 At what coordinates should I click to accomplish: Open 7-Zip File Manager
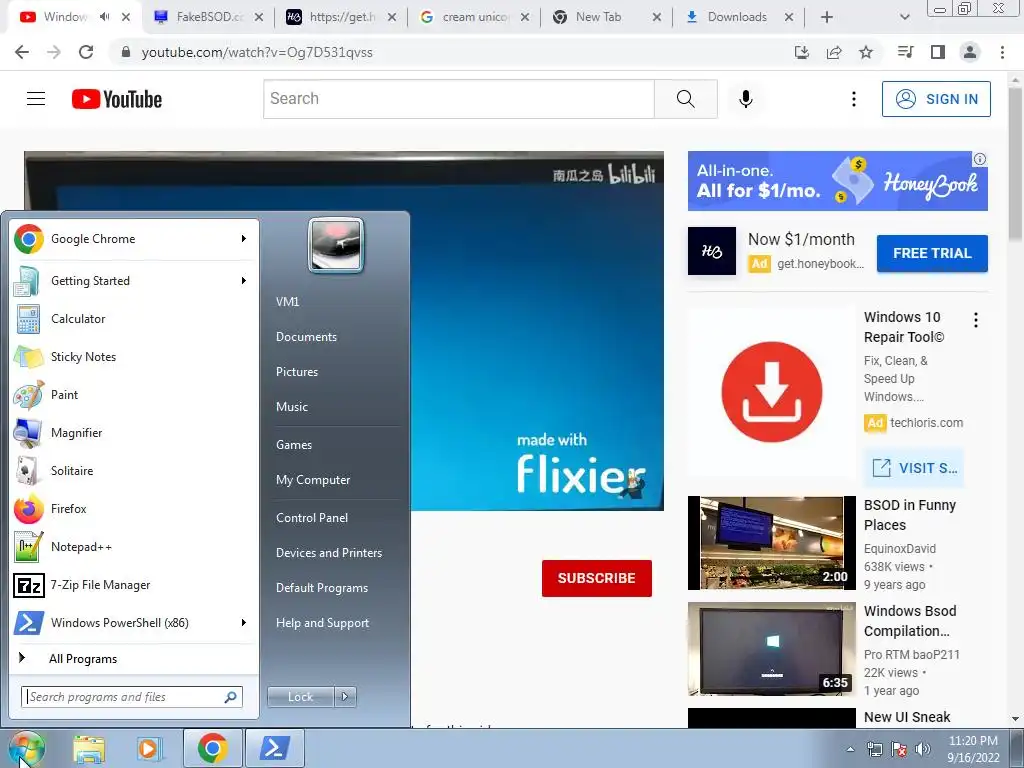coord(134,584)
